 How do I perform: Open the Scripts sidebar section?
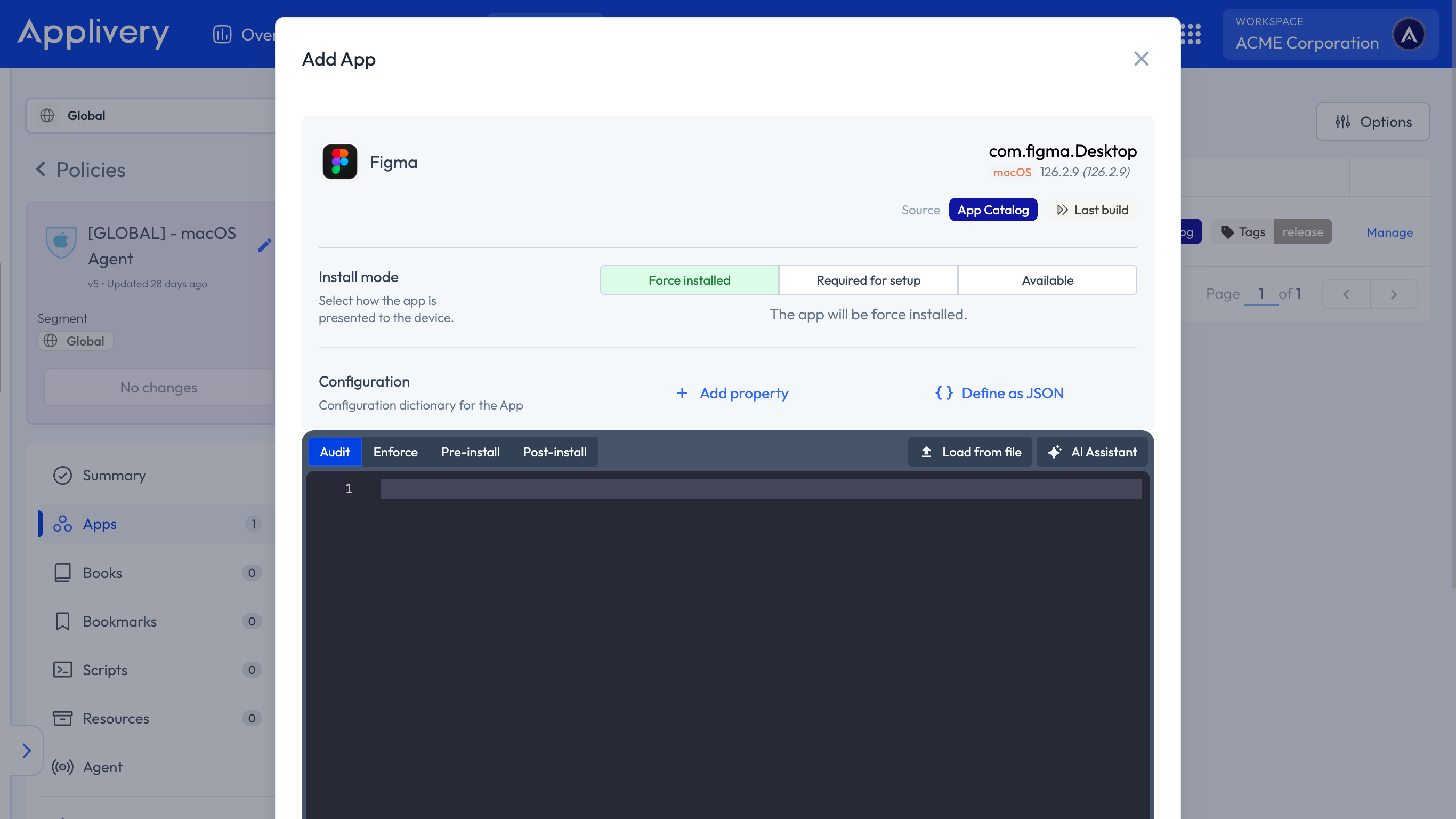[x=62, y=670]
